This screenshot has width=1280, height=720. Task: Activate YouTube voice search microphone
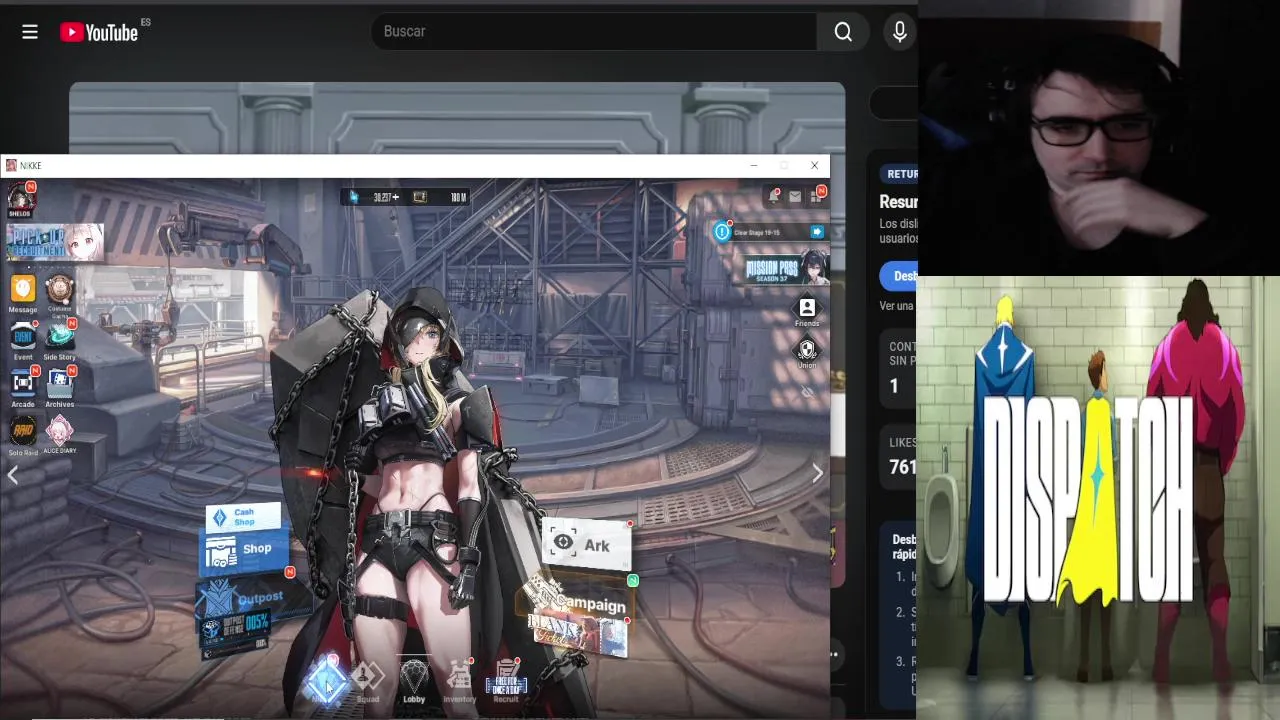900,32
